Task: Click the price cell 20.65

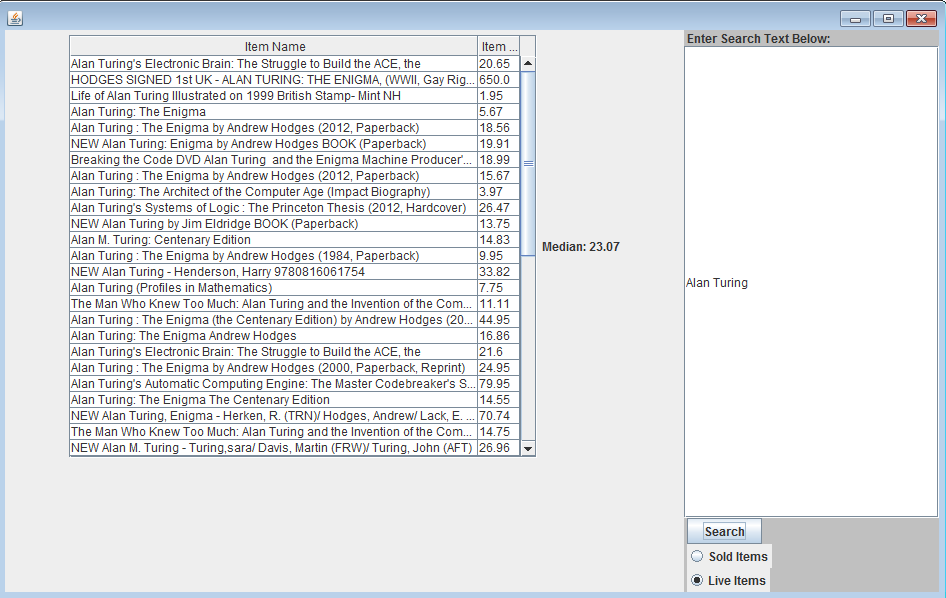Action: coord(498,63)
